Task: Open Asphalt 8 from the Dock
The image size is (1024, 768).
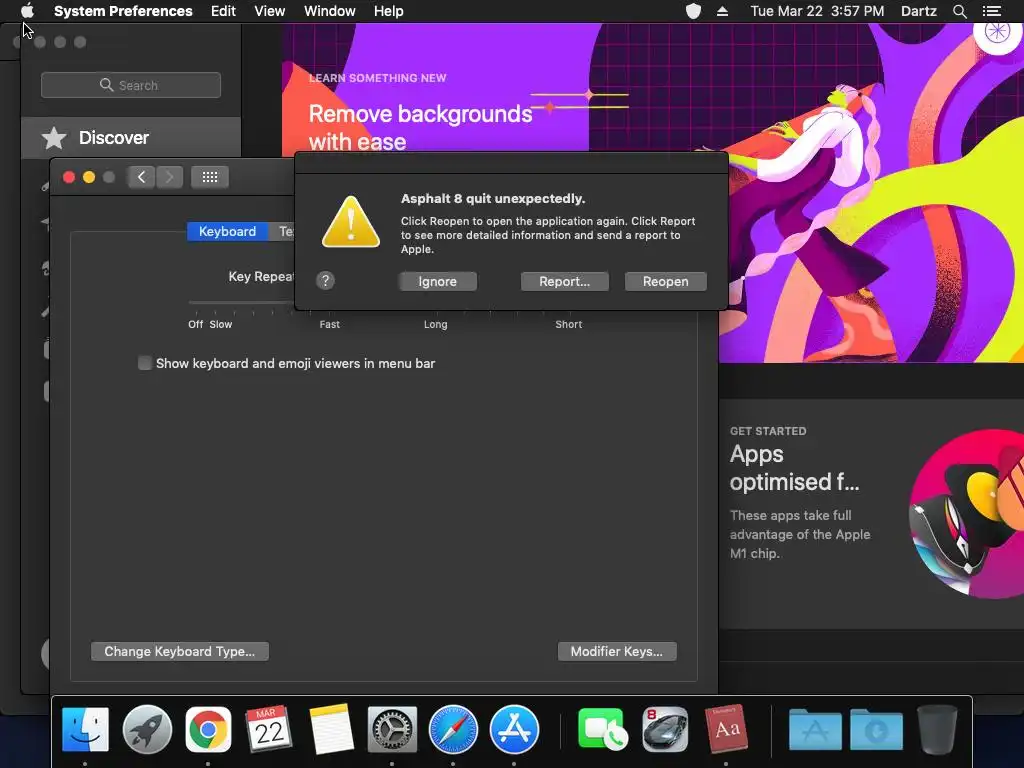Action: pos(665,729)
